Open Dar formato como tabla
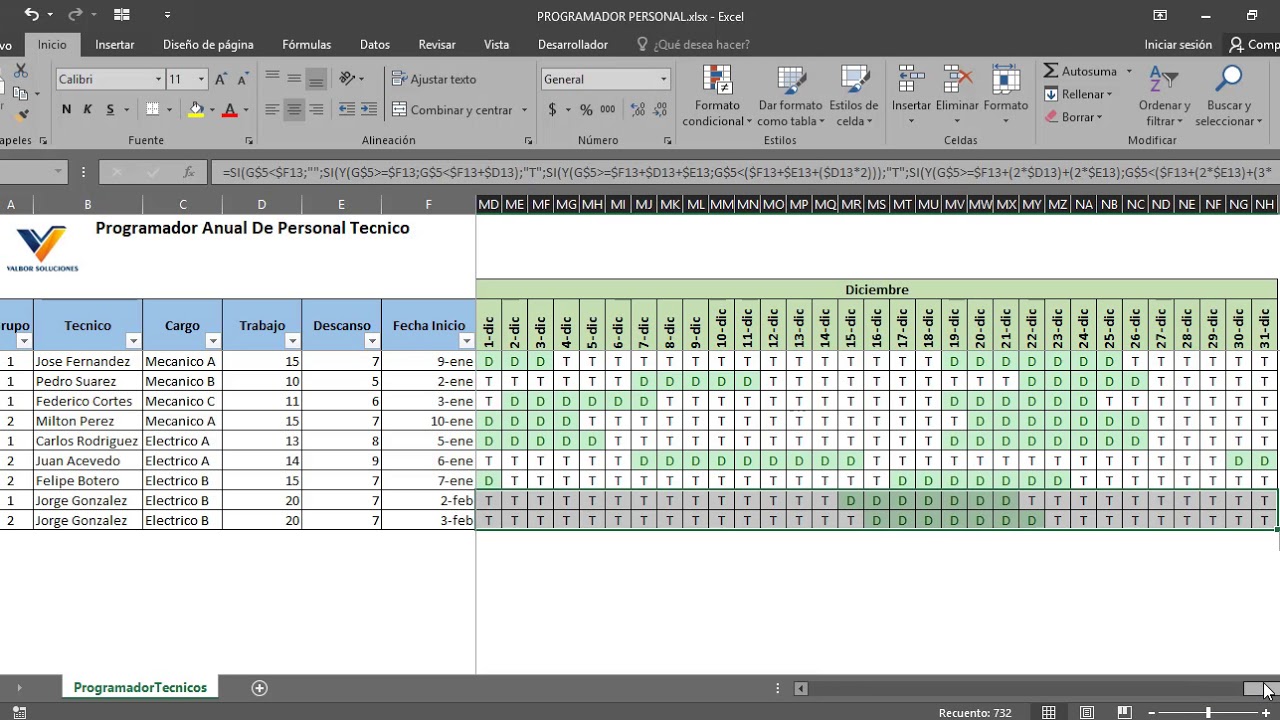The width and height of the screenshot is (1280, 720). pos(790,97)
